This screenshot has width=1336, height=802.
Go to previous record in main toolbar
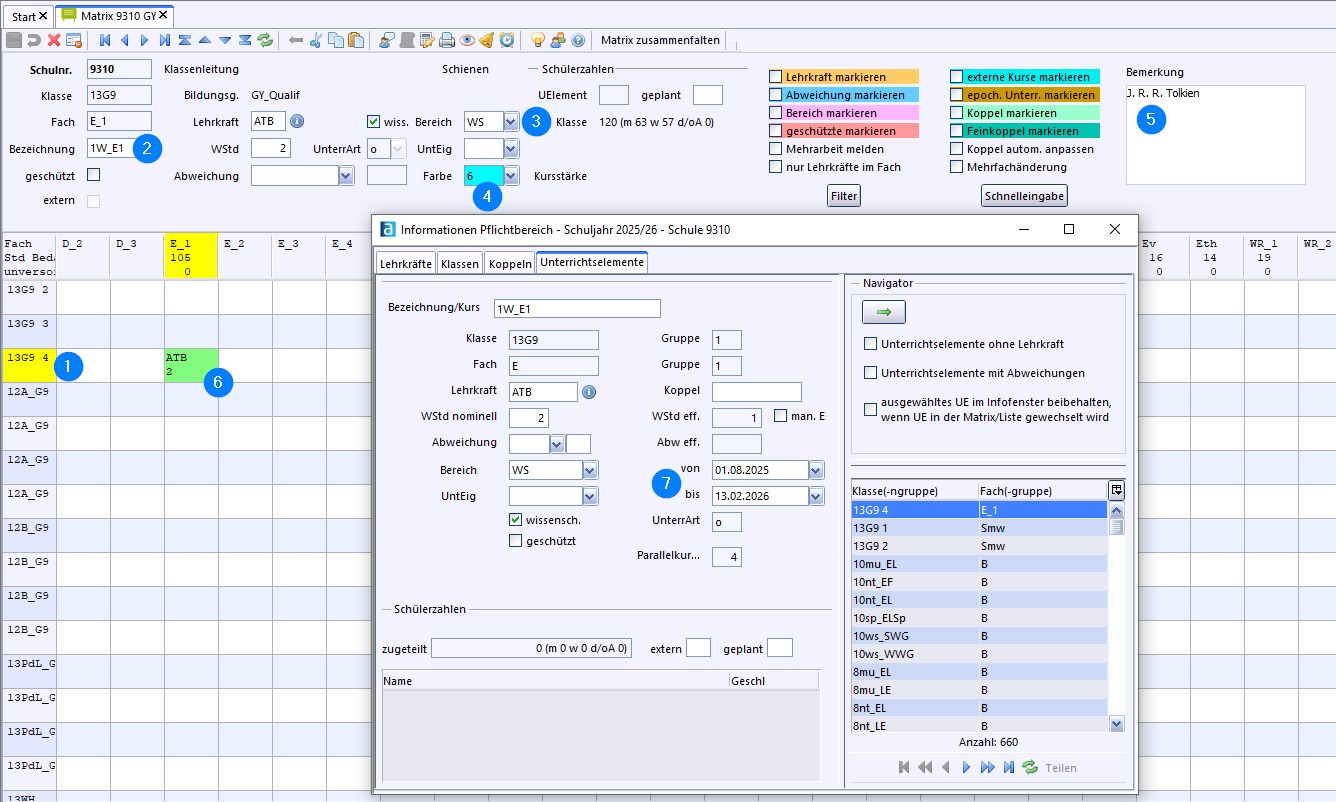tap(125, 40)
